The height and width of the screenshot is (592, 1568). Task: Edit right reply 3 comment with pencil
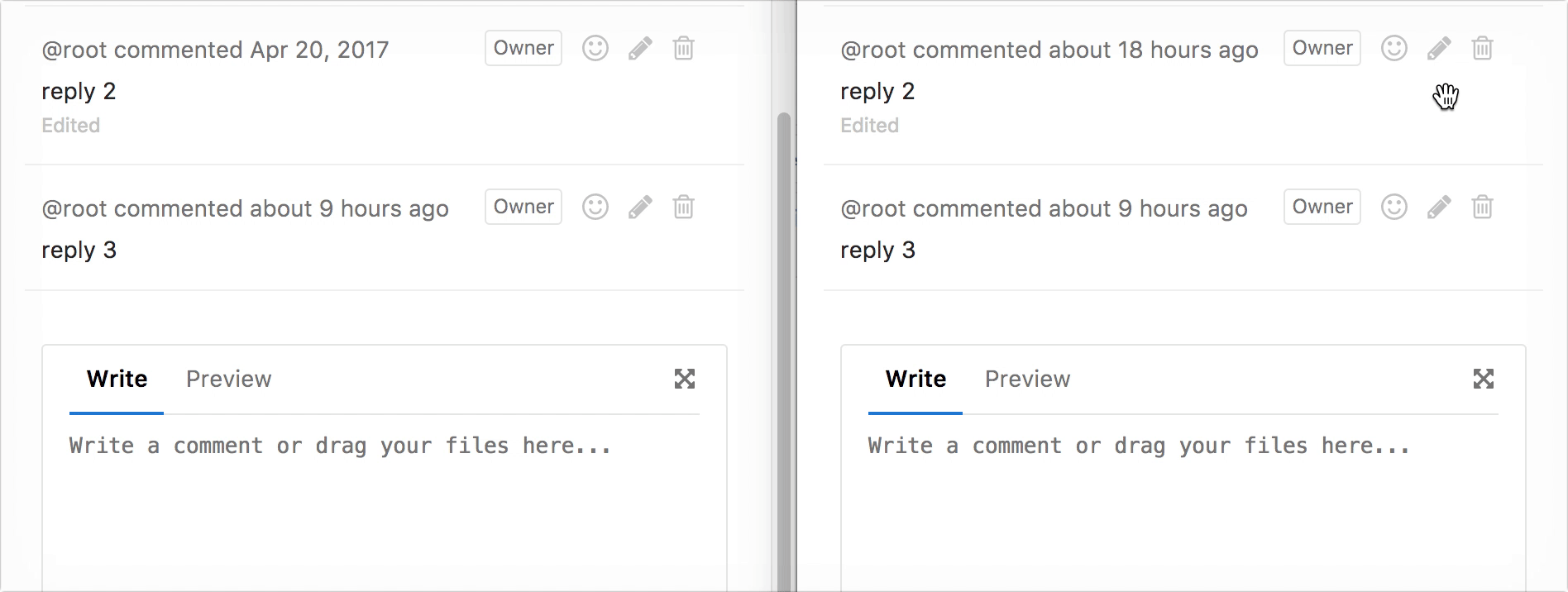point(1439,207)
